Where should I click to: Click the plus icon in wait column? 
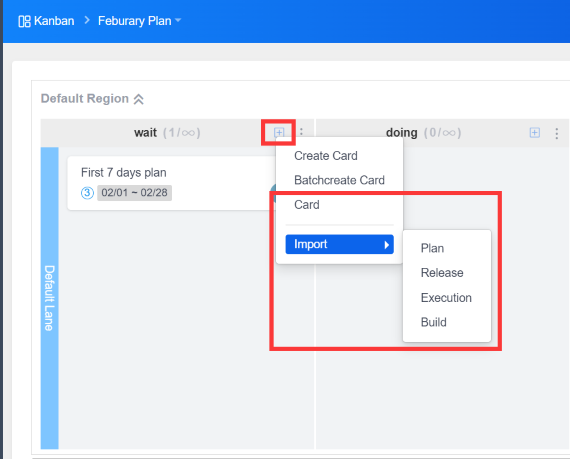pos(279,132)
